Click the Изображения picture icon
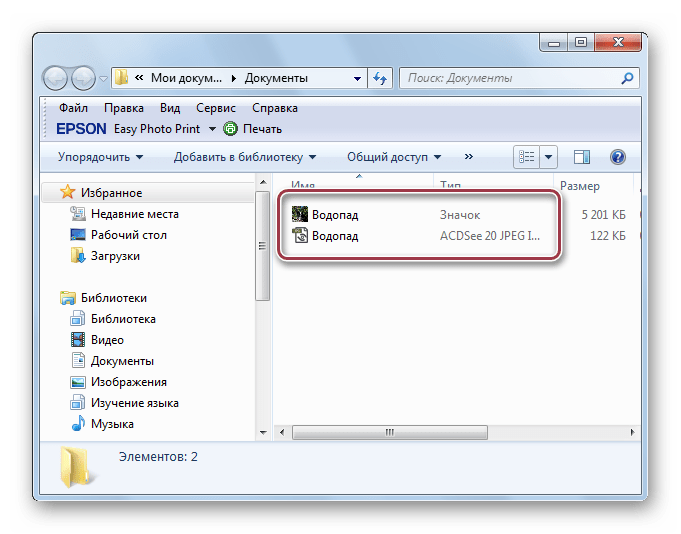 [x=78, y=382]
